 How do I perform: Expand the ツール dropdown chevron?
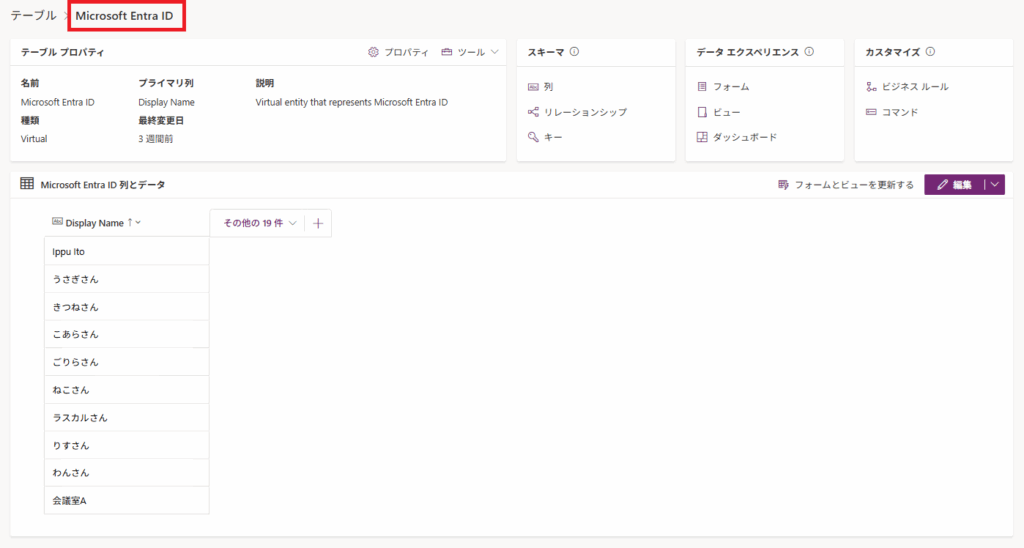click(494, 52)
